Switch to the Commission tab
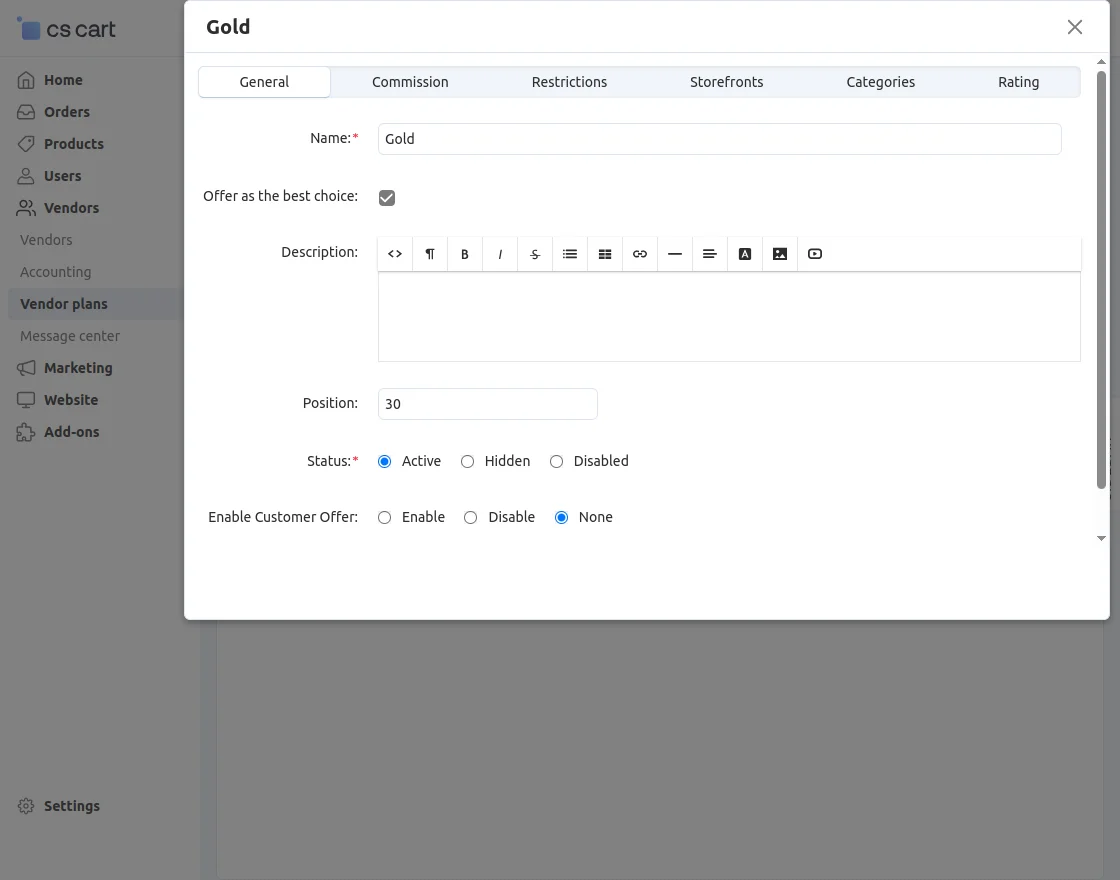Viewport: 1120px width, 880px height. pyautogui.click(x=410, y=82)
